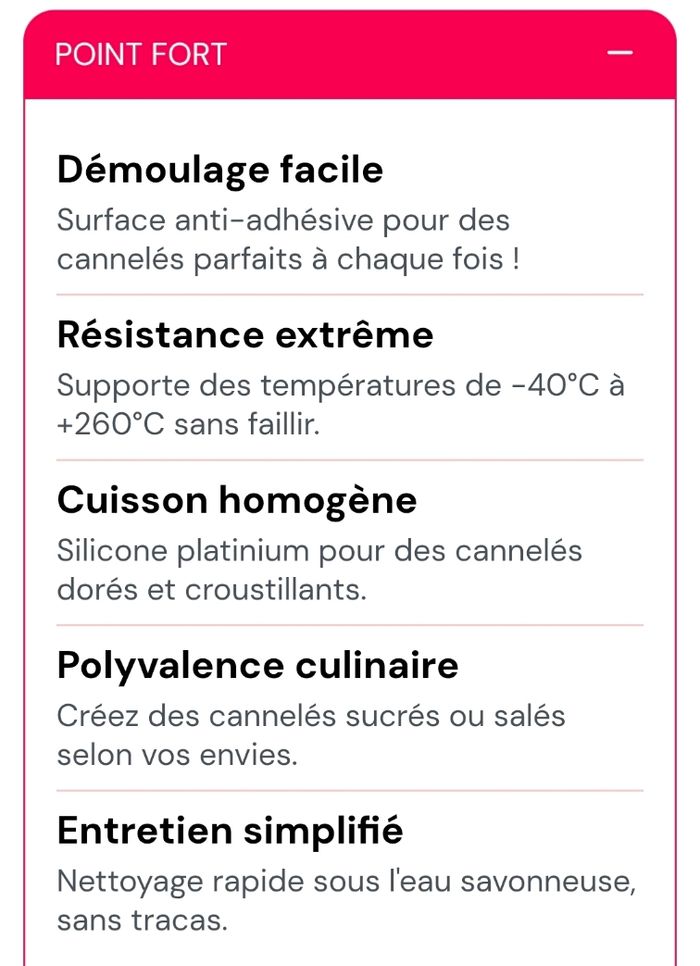Click the Surface anti-adhésive description text

(283, 220)
